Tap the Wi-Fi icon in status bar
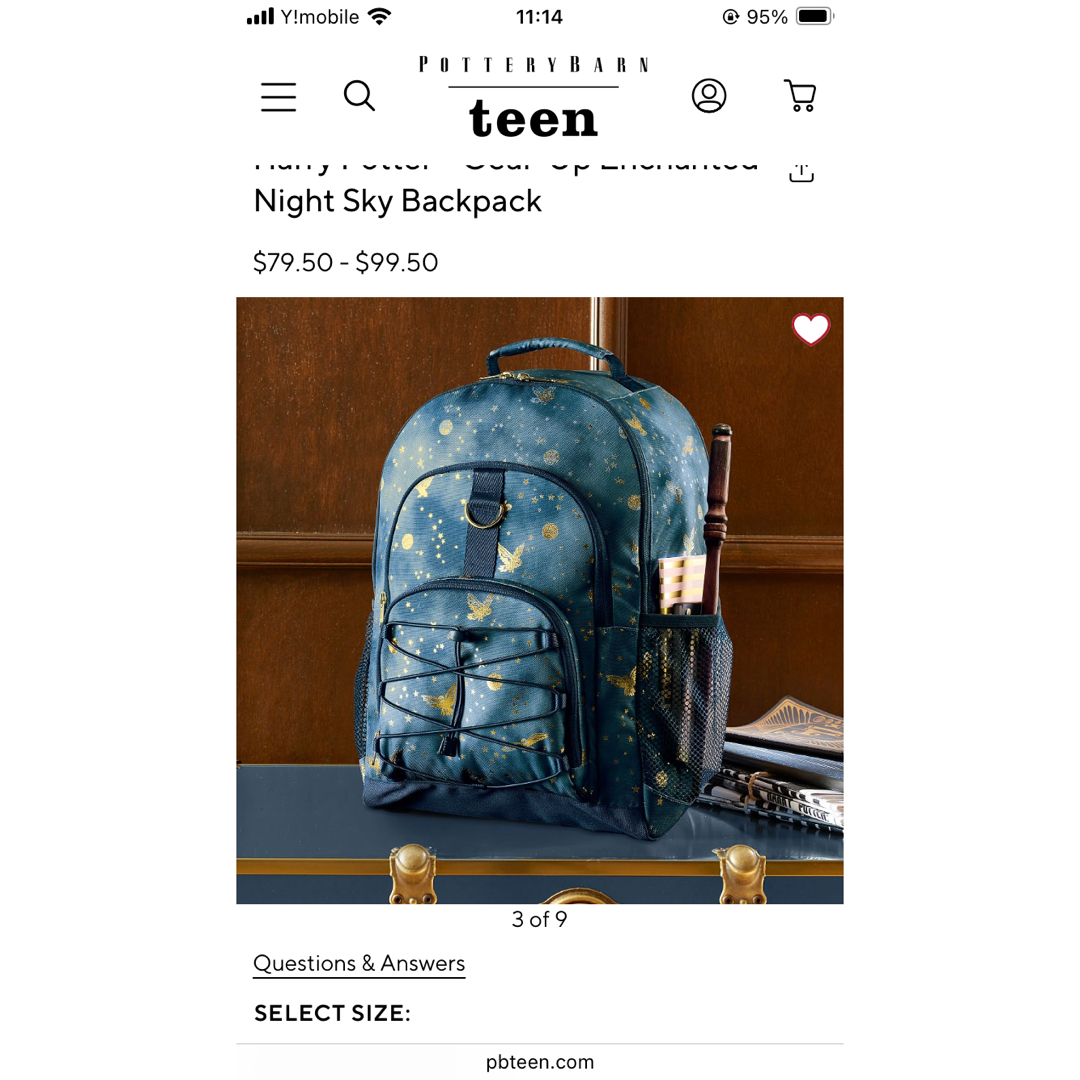Screen dimensions: 1080x1080 pyautogui.click(x=380, y=16)
